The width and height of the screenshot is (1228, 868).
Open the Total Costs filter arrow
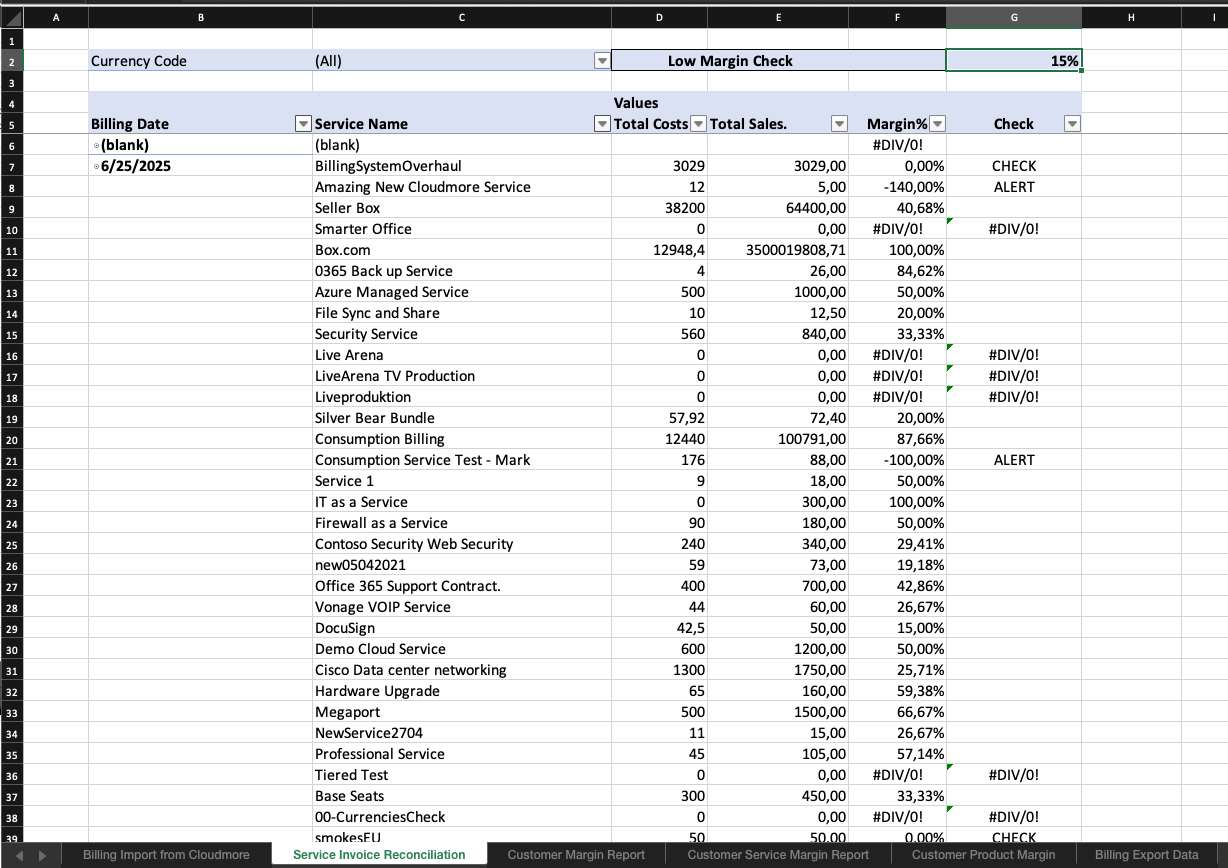(x=699, y=124)
